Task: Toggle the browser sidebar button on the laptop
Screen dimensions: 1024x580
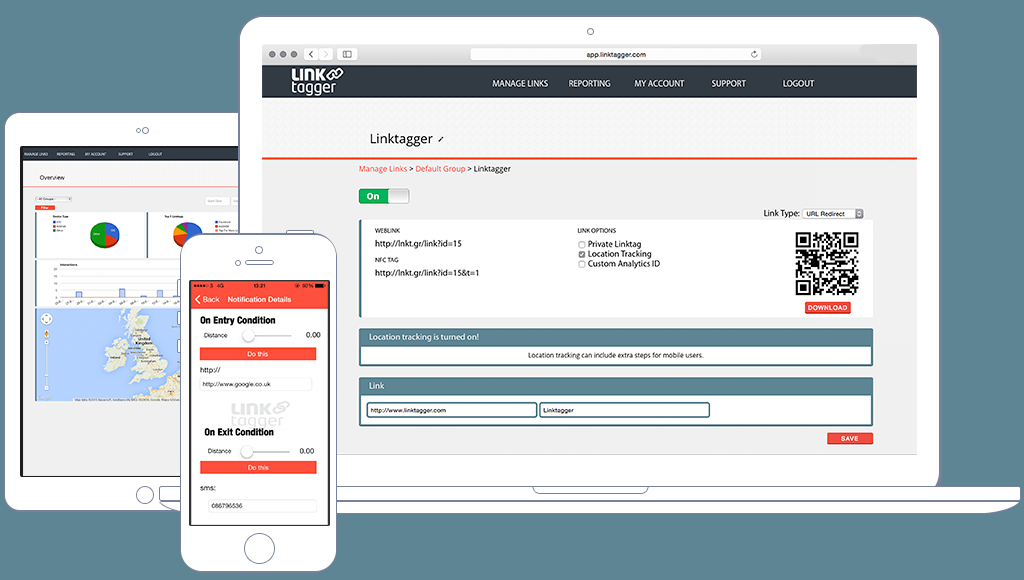Action: click(x=347, y=54)
